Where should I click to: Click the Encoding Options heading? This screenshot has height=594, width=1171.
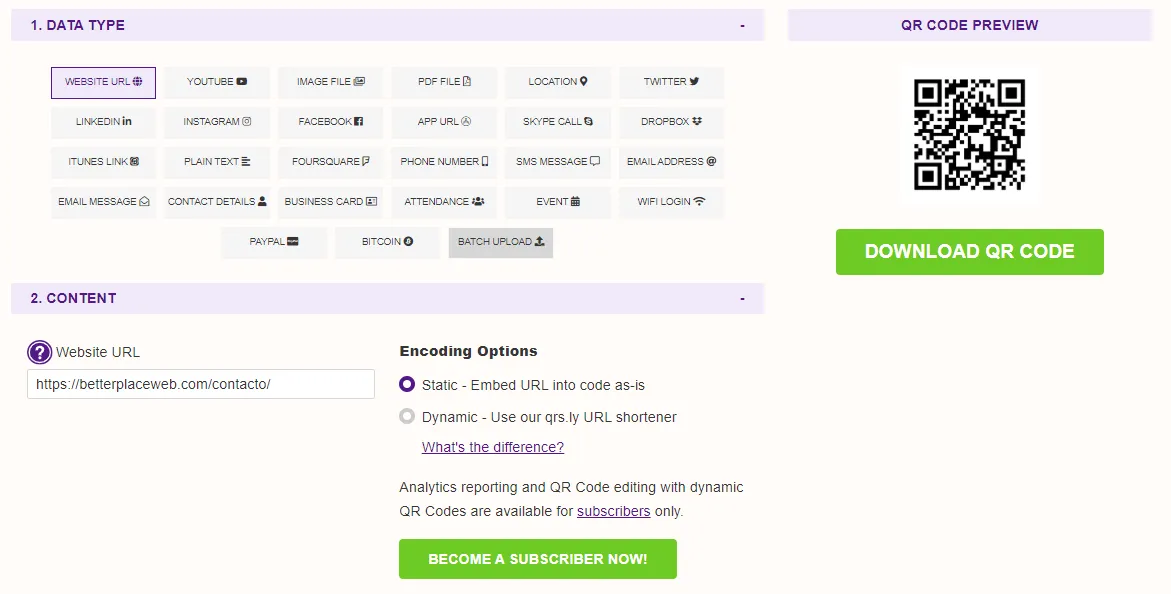[x=468, y=351]
